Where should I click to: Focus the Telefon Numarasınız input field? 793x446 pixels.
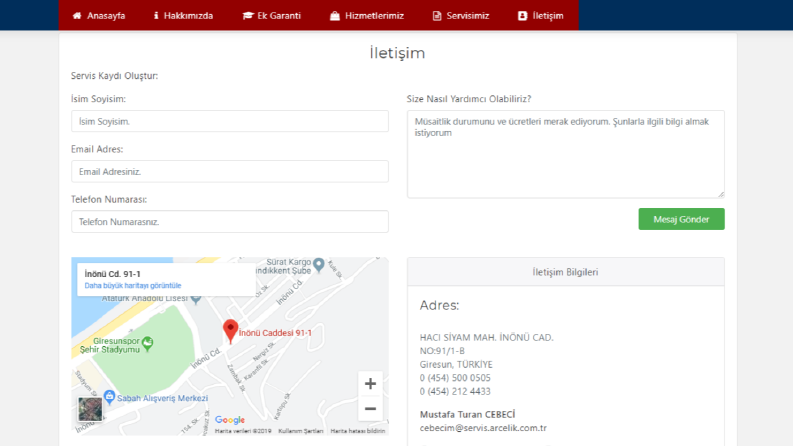coord(230,221)
